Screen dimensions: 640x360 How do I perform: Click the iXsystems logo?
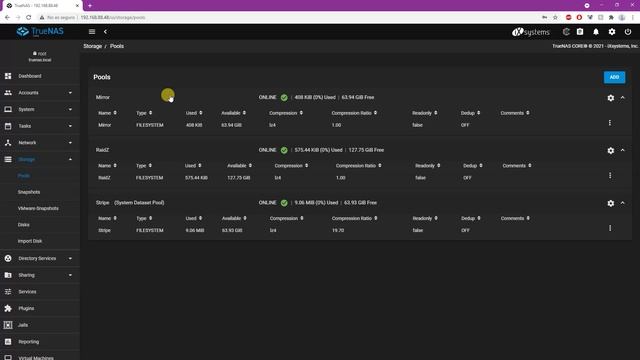click(531, 32)
